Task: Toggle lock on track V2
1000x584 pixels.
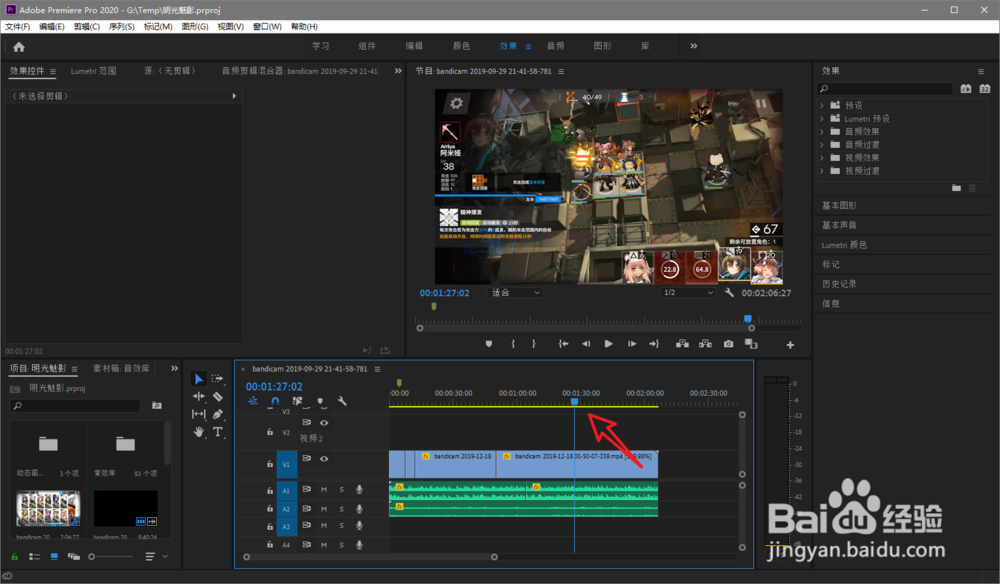Action: pyautogui.click(x=270, y=433)
